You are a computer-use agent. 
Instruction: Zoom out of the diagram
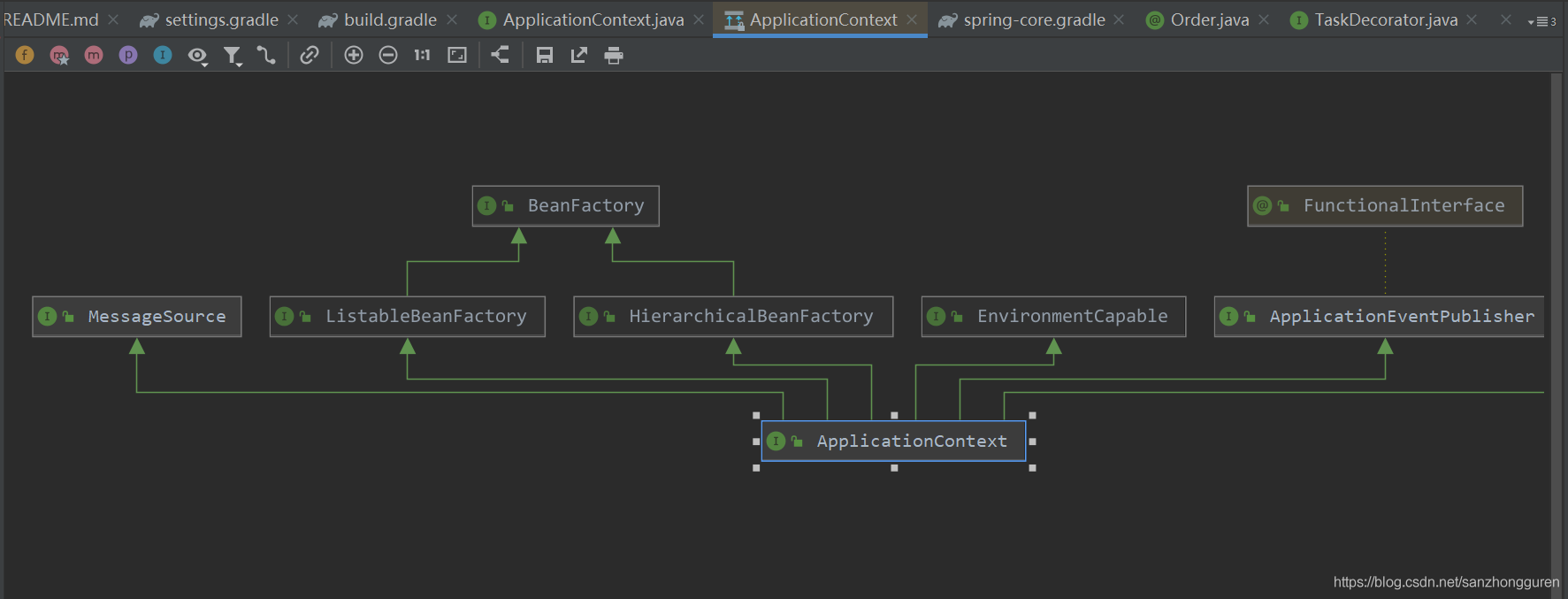pyautogui.click(x=388, y=56)
